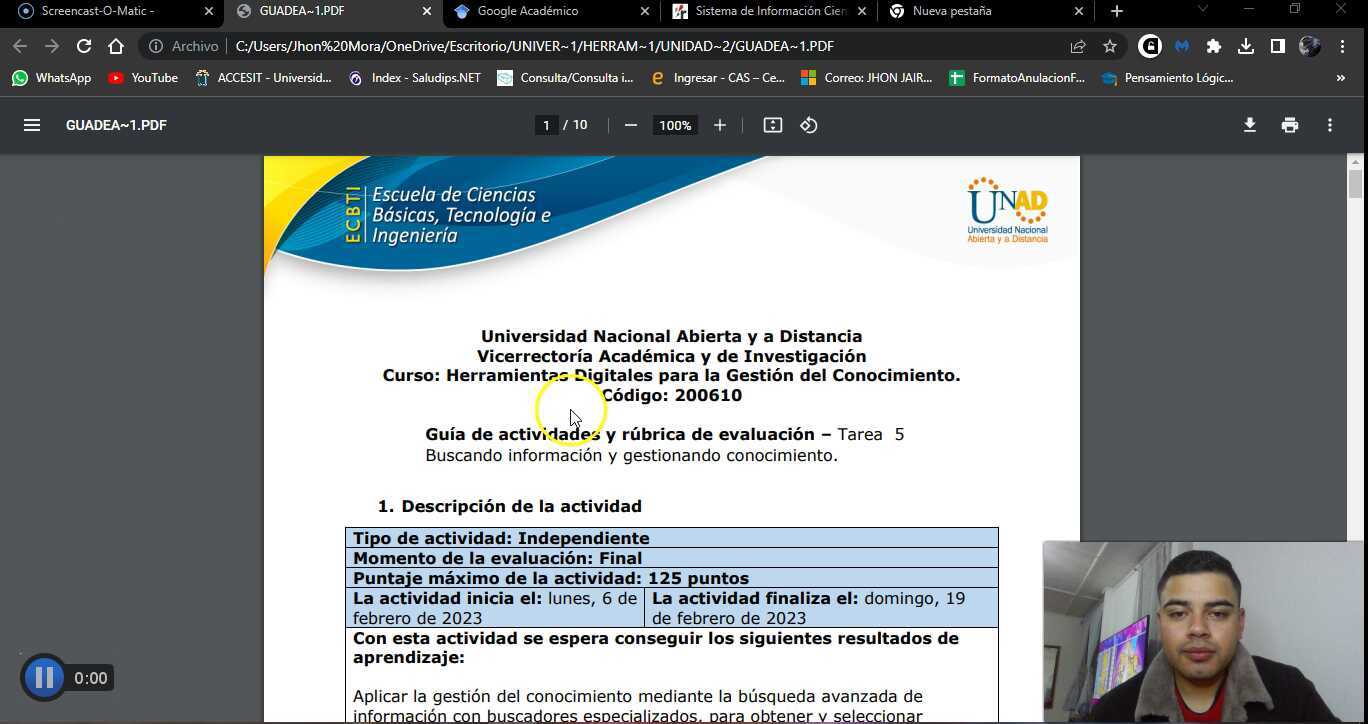The height and width of the screenshot is (724, 1368).
Task: Toggle the bookmark star for this page
Action: point(1111,46)
